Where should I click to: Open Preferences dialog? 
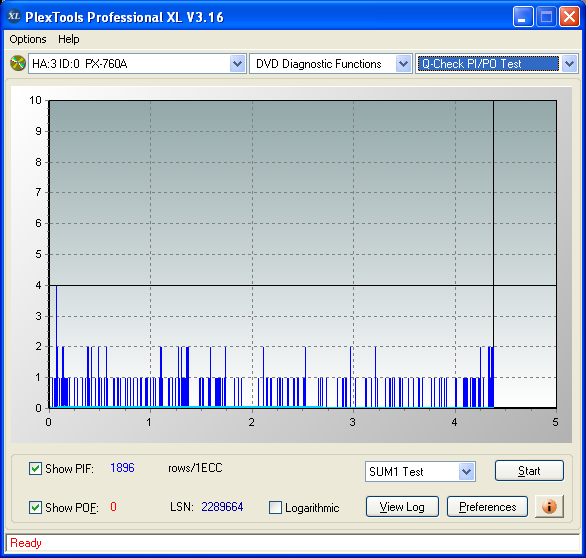tap(487, 507)
